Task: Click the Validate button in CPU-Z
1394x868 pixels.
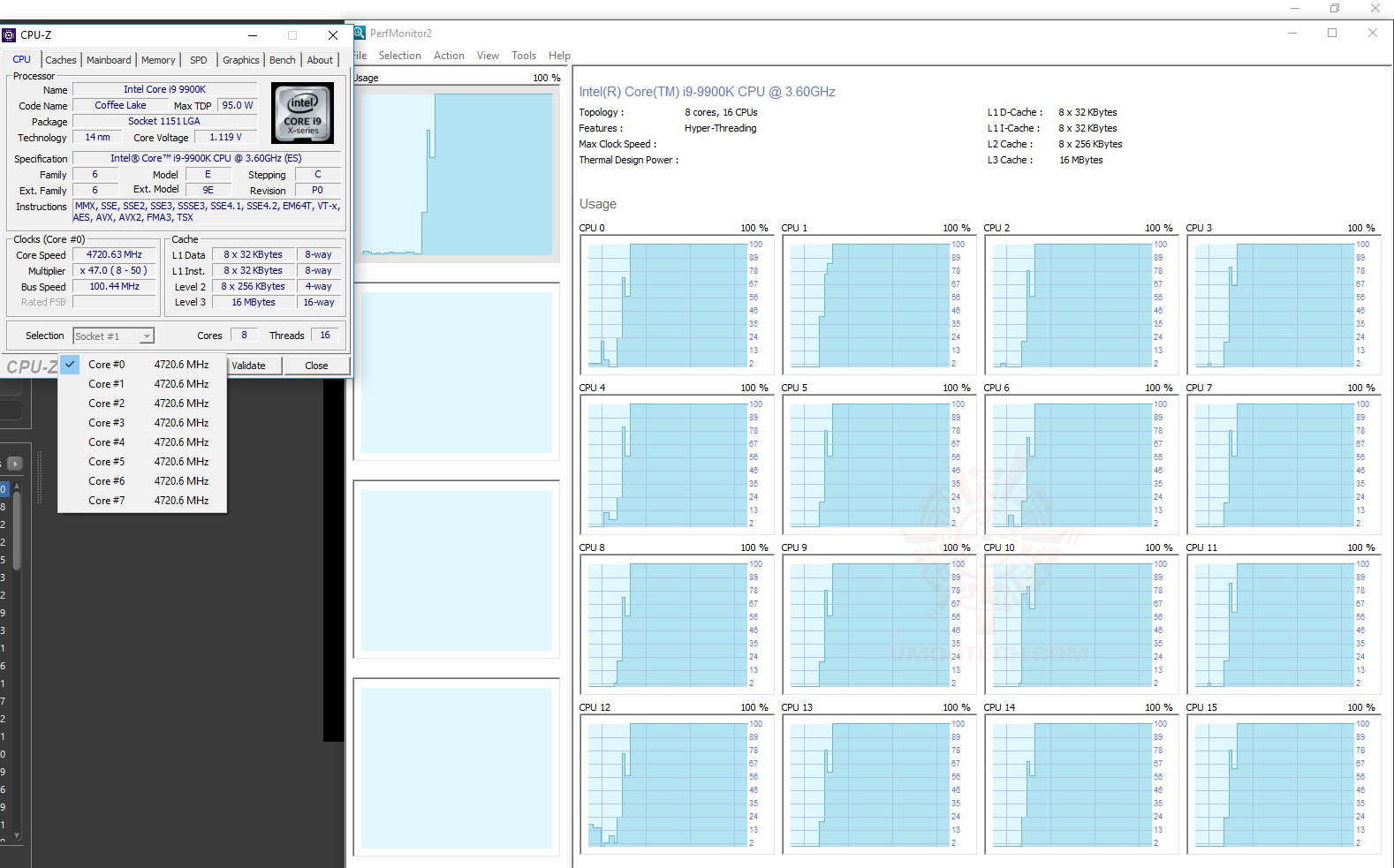Action: tap(254, 366)
